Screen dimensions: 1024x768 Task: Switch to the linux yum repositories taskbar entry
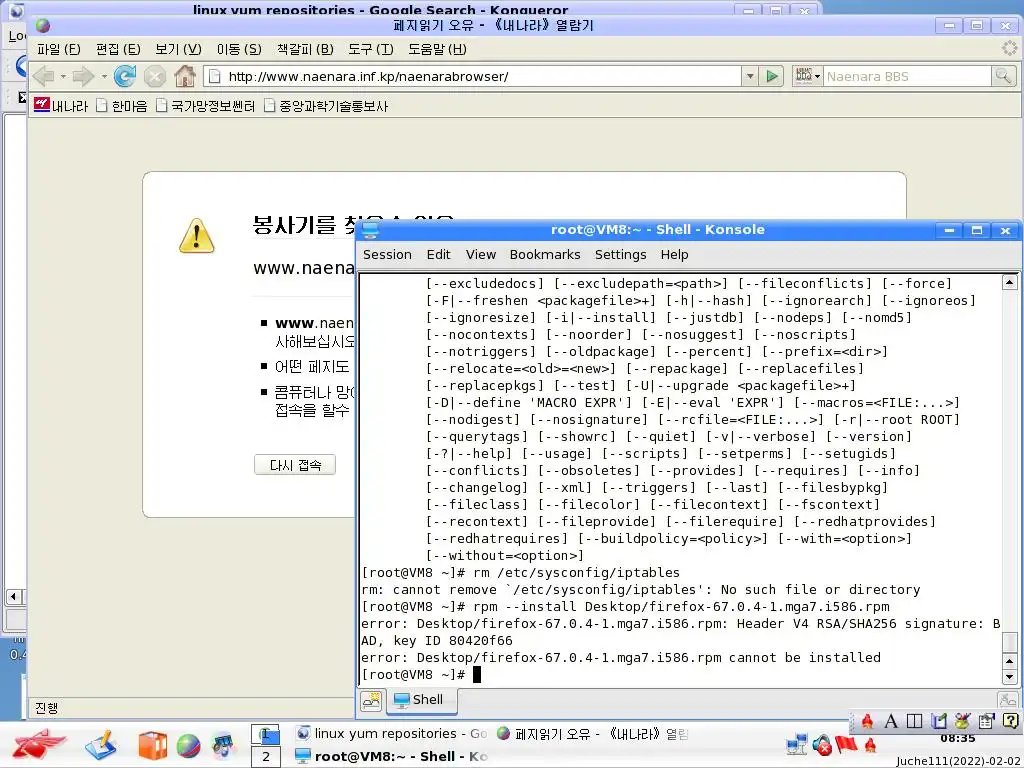point(391,733)
